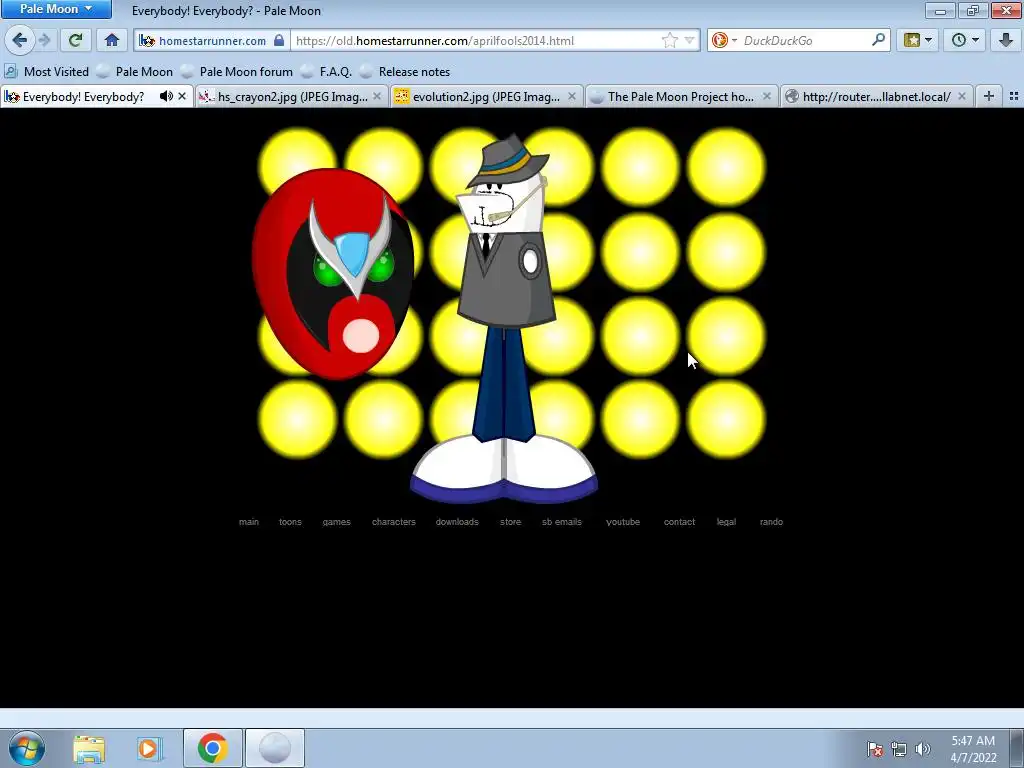The width and height of the screenshot is (1024, 768).
Task: Open the Pale Moon application menu
Action: tap(56, 9)
